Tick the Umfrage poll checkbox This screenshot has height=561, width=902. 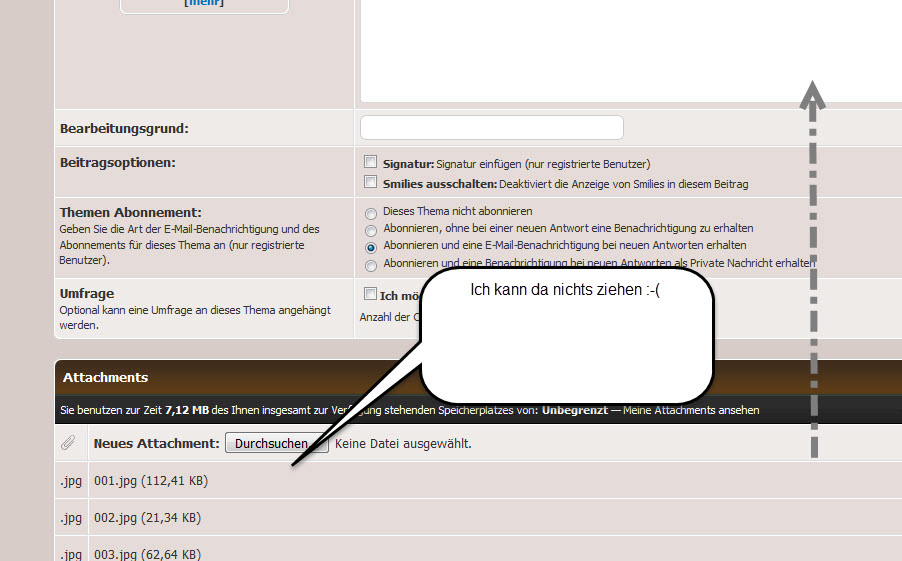tap(371, 294)
